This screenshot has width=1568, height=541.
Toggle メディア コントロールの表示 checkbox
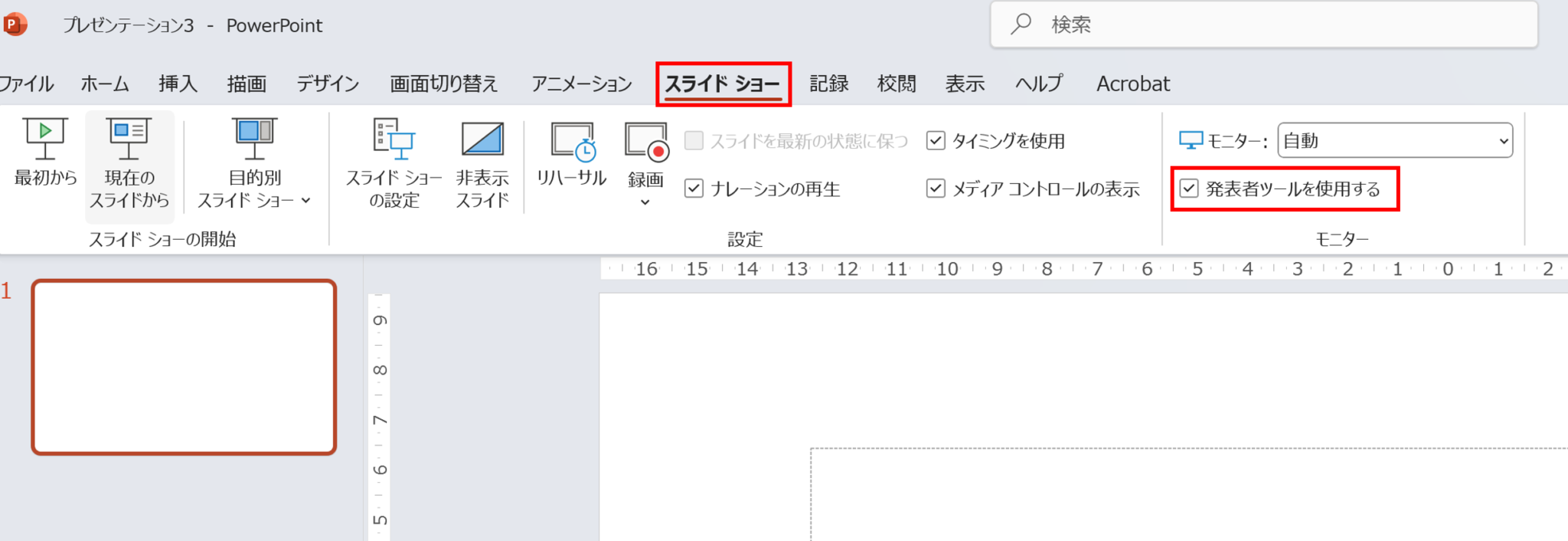tap(936, 189)
